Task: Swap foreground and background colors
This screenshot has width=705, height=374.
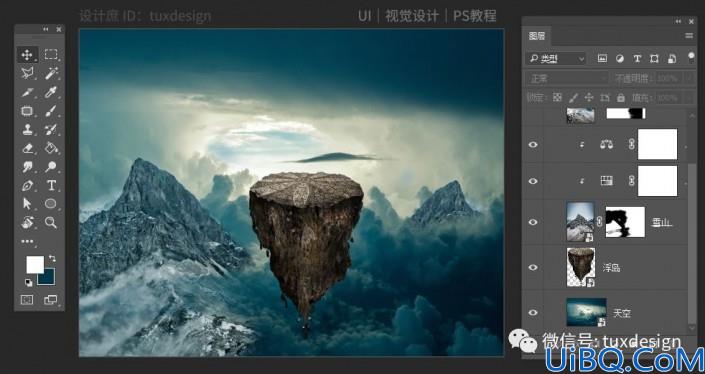Action: 52,258
